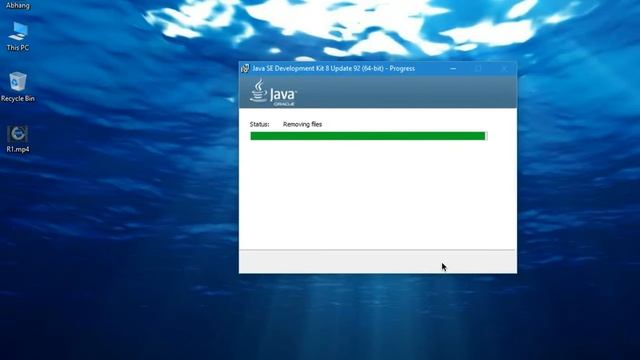
Task: Click the 'Status:' label
Action: tap(259, 124)
